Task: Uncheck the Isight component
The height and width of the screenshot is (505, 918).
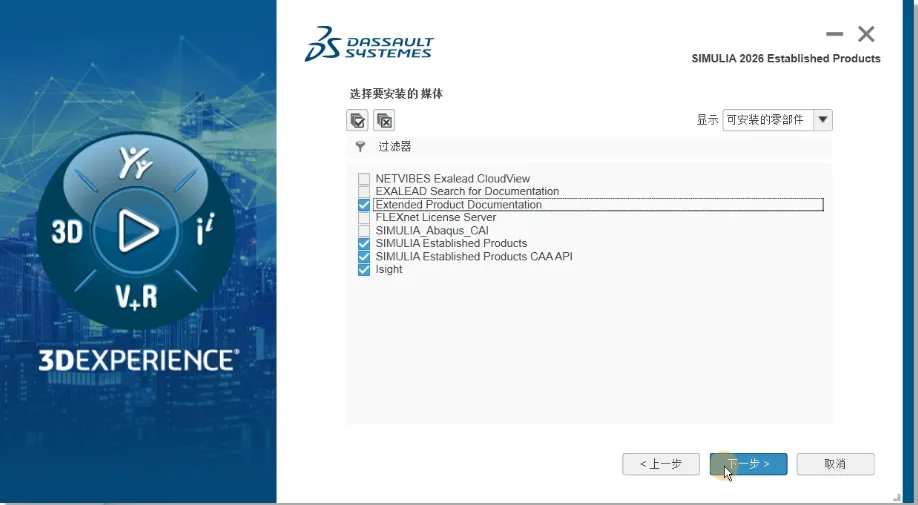Action: point(364,269)
